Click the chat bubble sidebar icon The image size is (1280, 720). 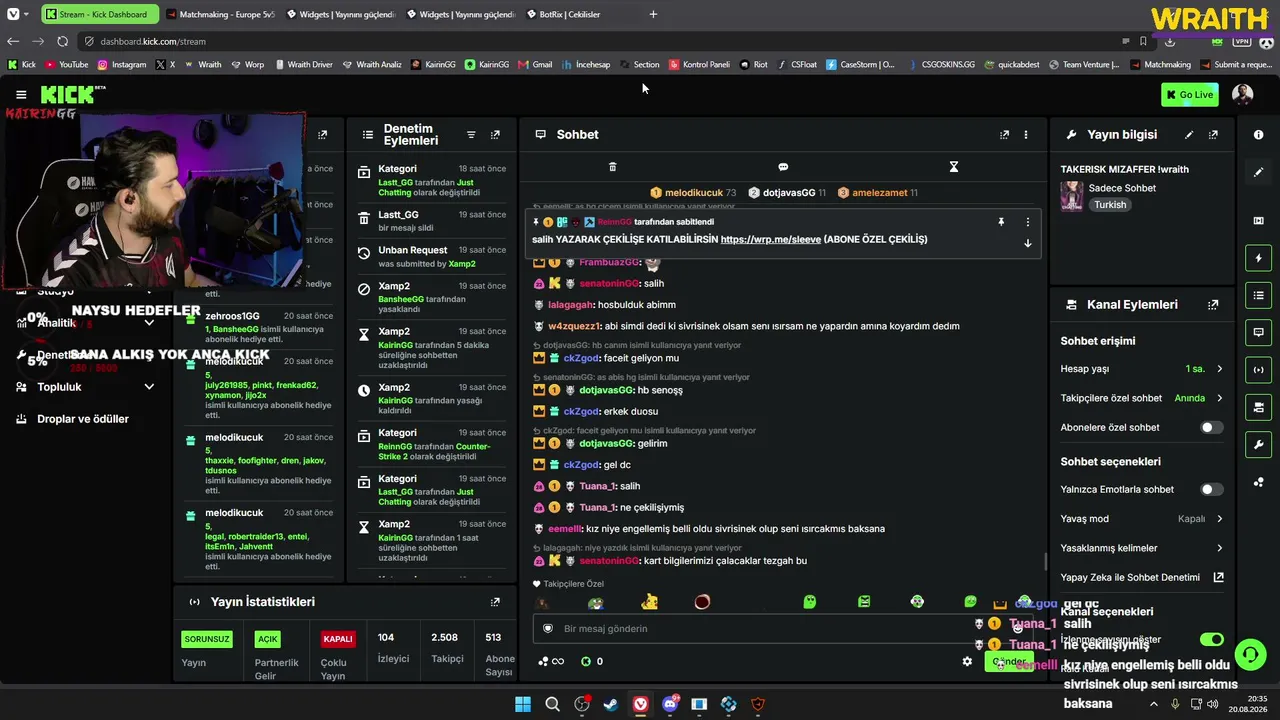pos(1258,332)
